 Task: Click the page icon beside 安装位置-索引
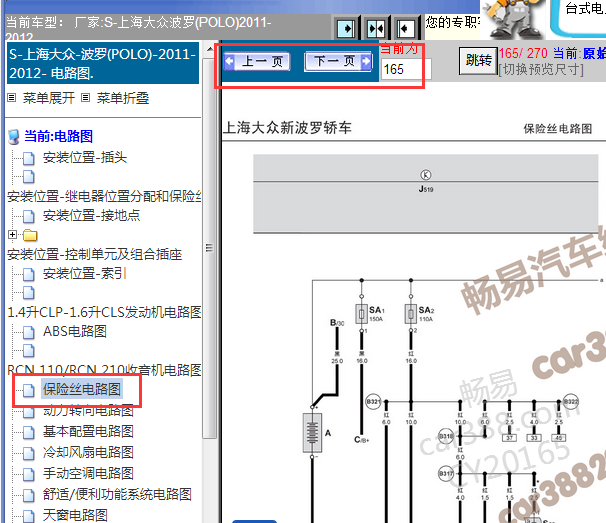click(x=28, y=274)
